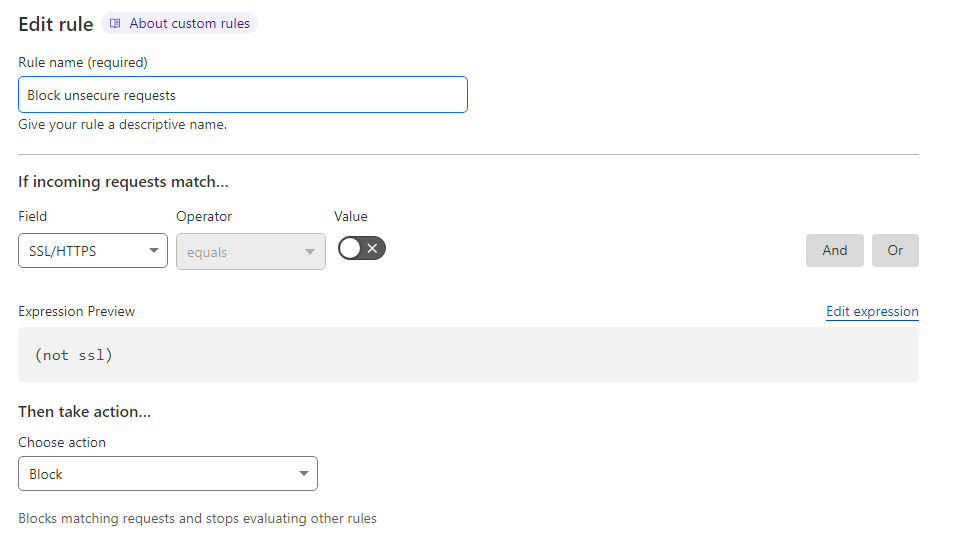Click the arrow on the Field combo box
Viewport: 955px width, 554px height.
point(154,251)
